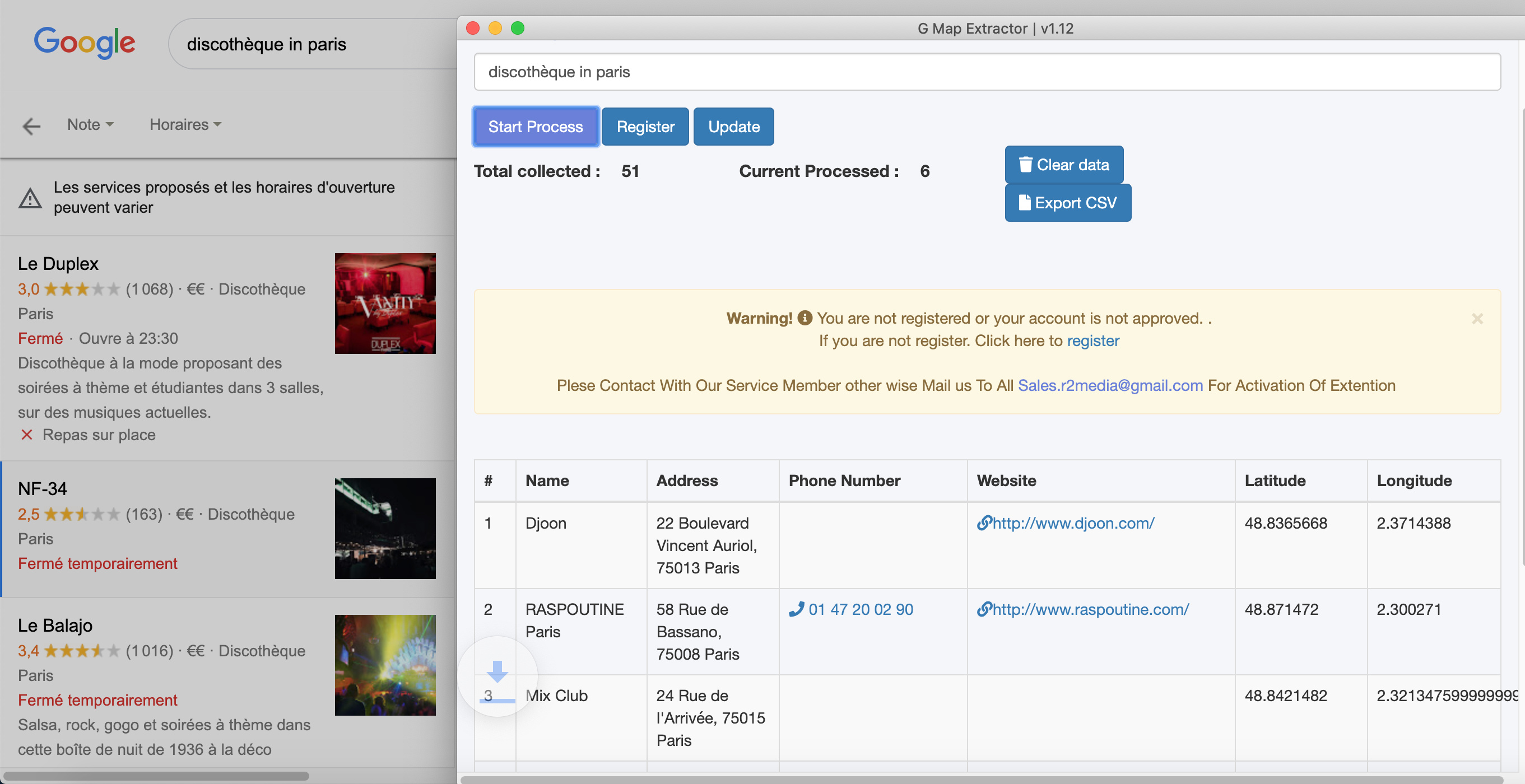Click the Export CSV button

pos(1068,203)
